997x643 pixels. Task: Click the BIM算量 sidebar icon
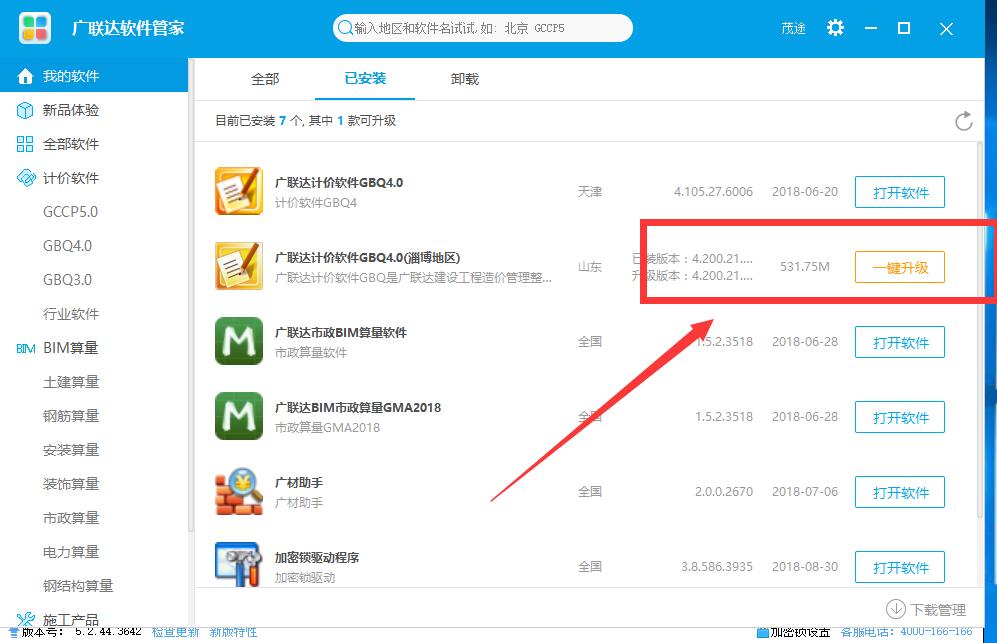tap(25, 349)
